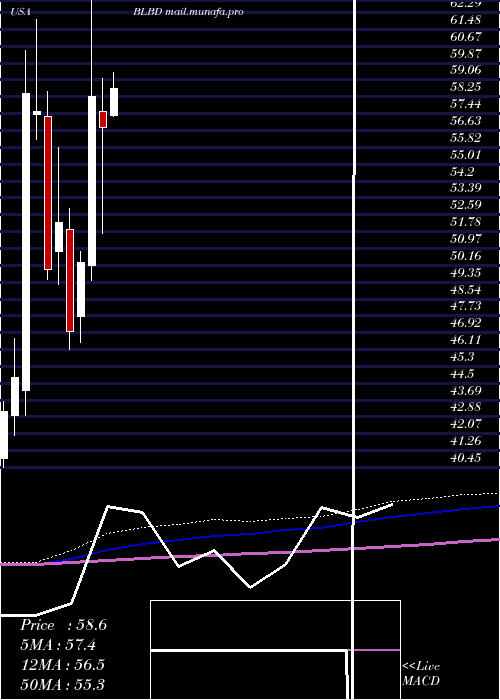Click the 46.92 price axis label
Image resolution: width=500 pixels, height=700 pixels.
click(x=466, y=323)
